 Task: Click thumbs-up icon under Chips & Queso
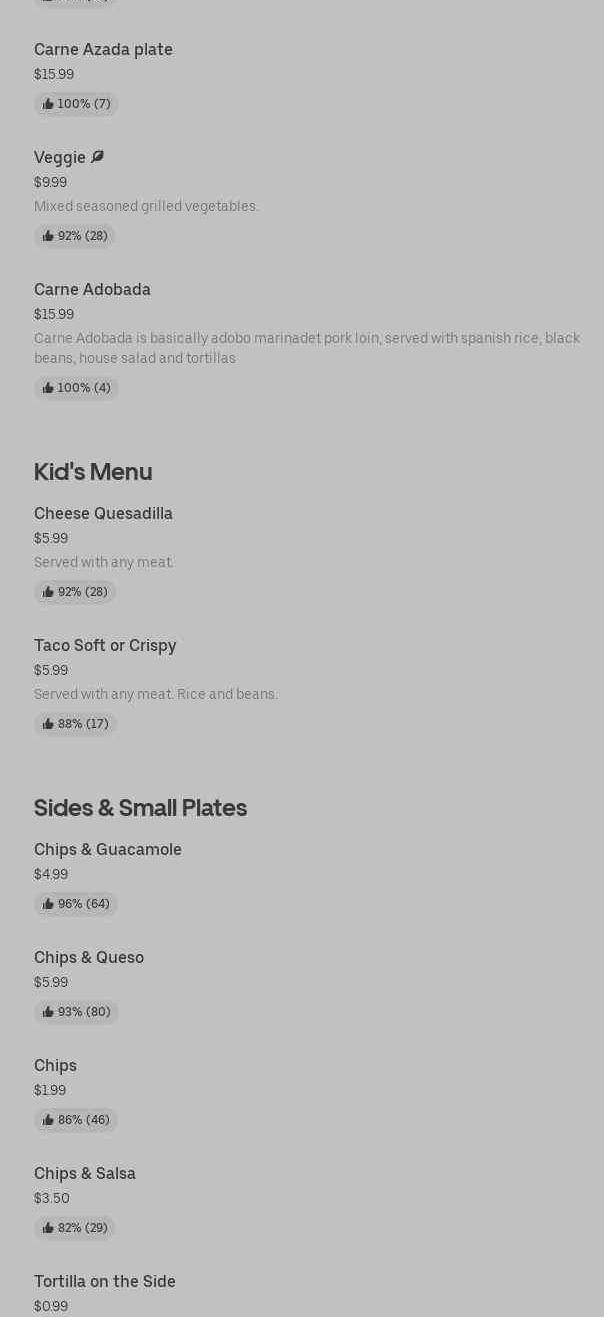point(48,1012)
